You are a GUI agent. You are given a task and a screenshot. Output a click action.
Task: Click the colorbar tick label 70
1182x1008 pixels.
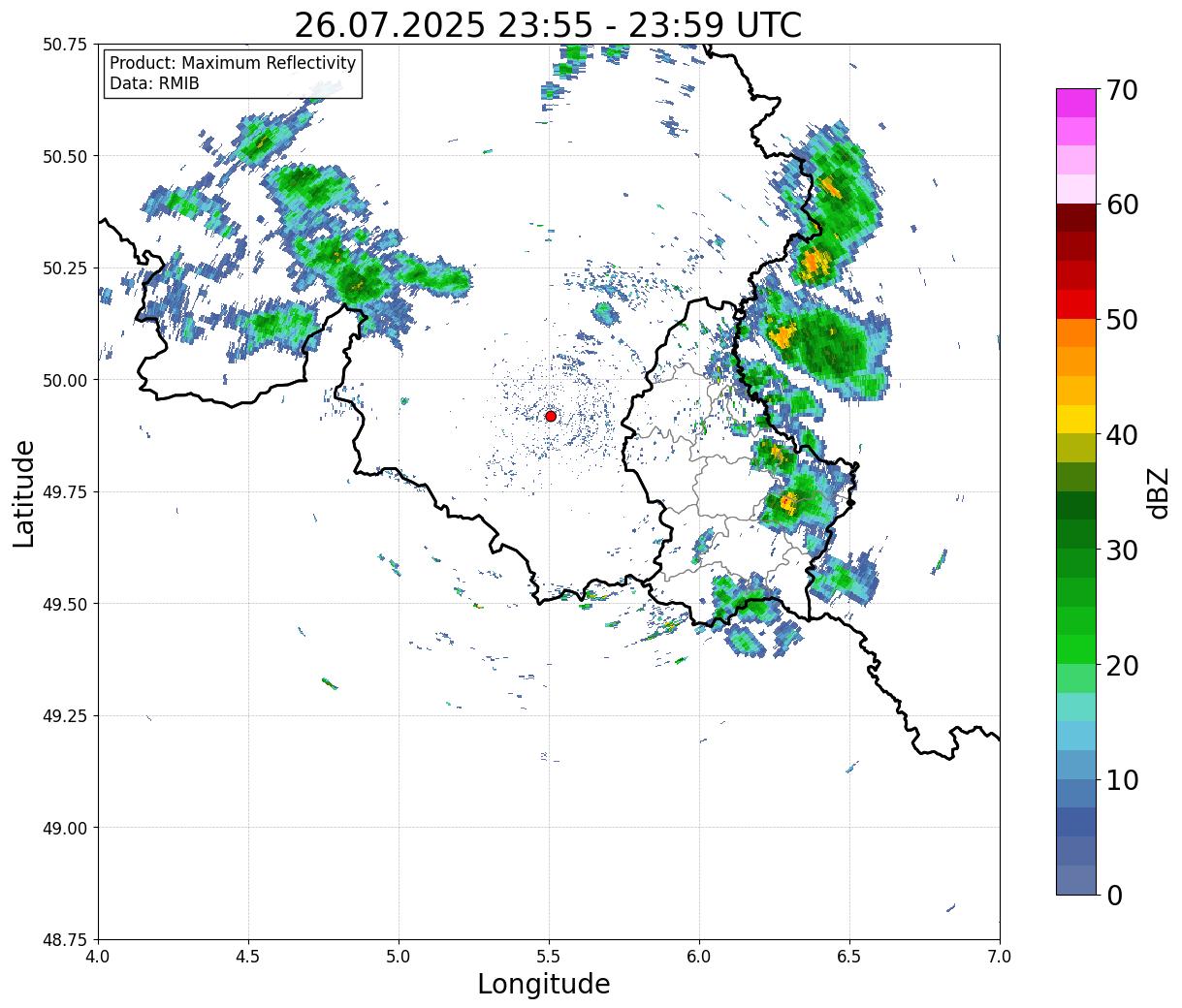(1122, 89)
